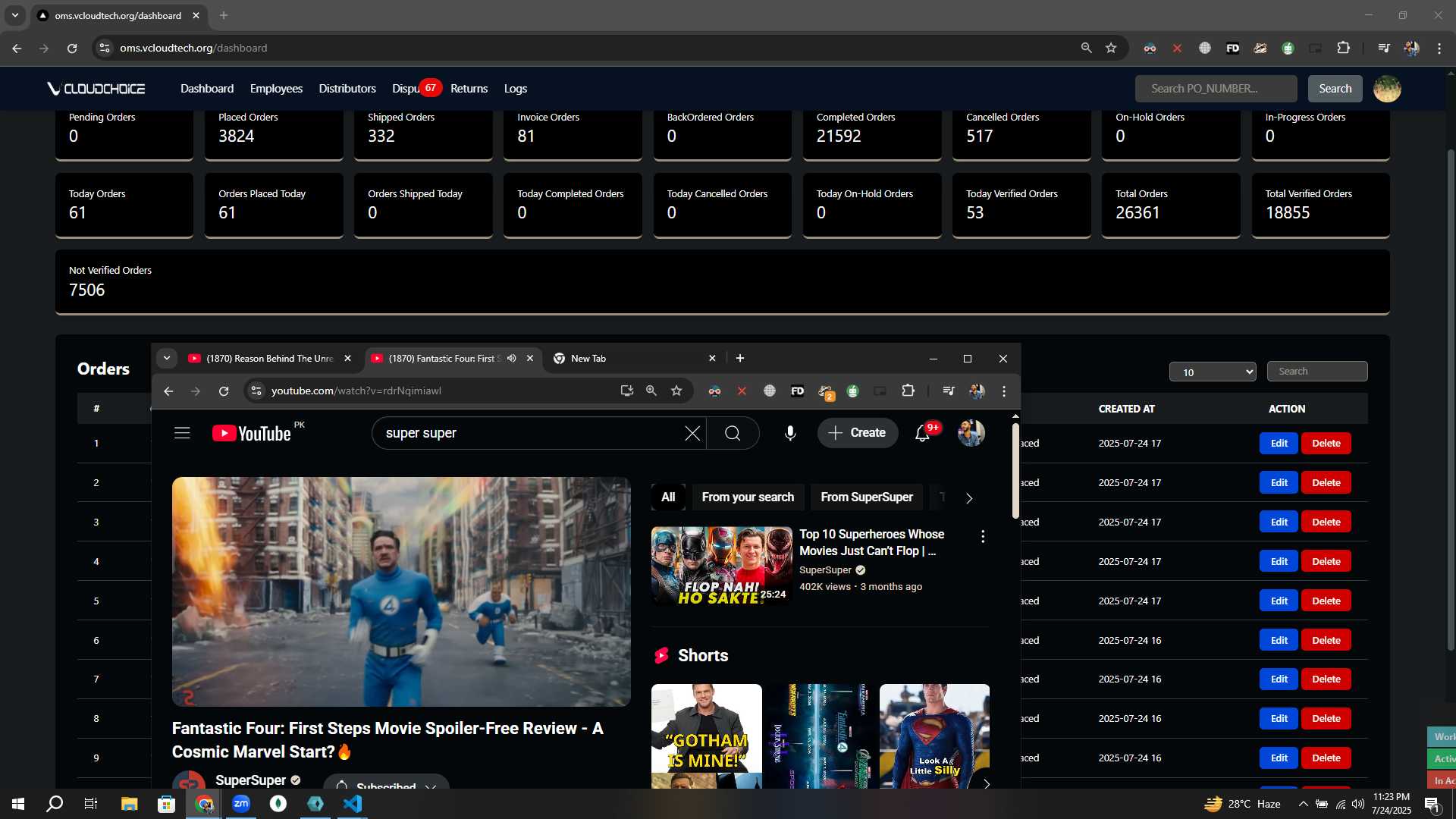Edit order row 6

pyautogui.click(x=1279, y=641)
